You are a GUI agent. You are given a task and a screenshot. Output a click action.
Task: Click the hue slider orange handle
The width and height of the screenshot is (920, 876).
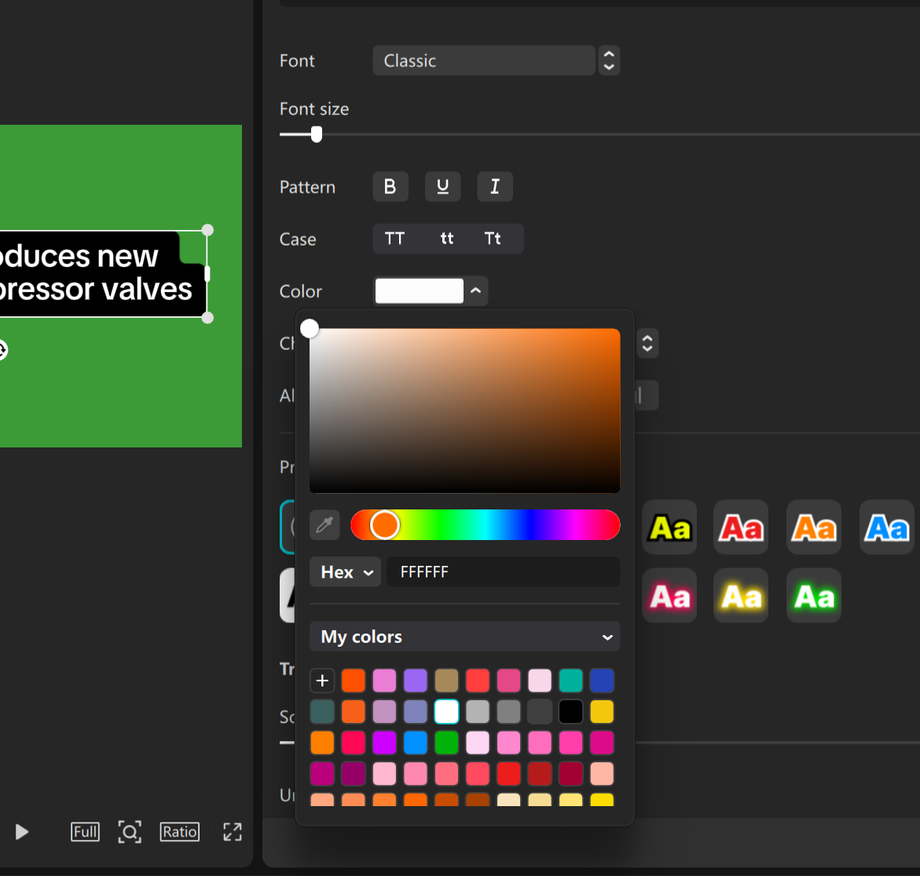[x=384, y=525]
